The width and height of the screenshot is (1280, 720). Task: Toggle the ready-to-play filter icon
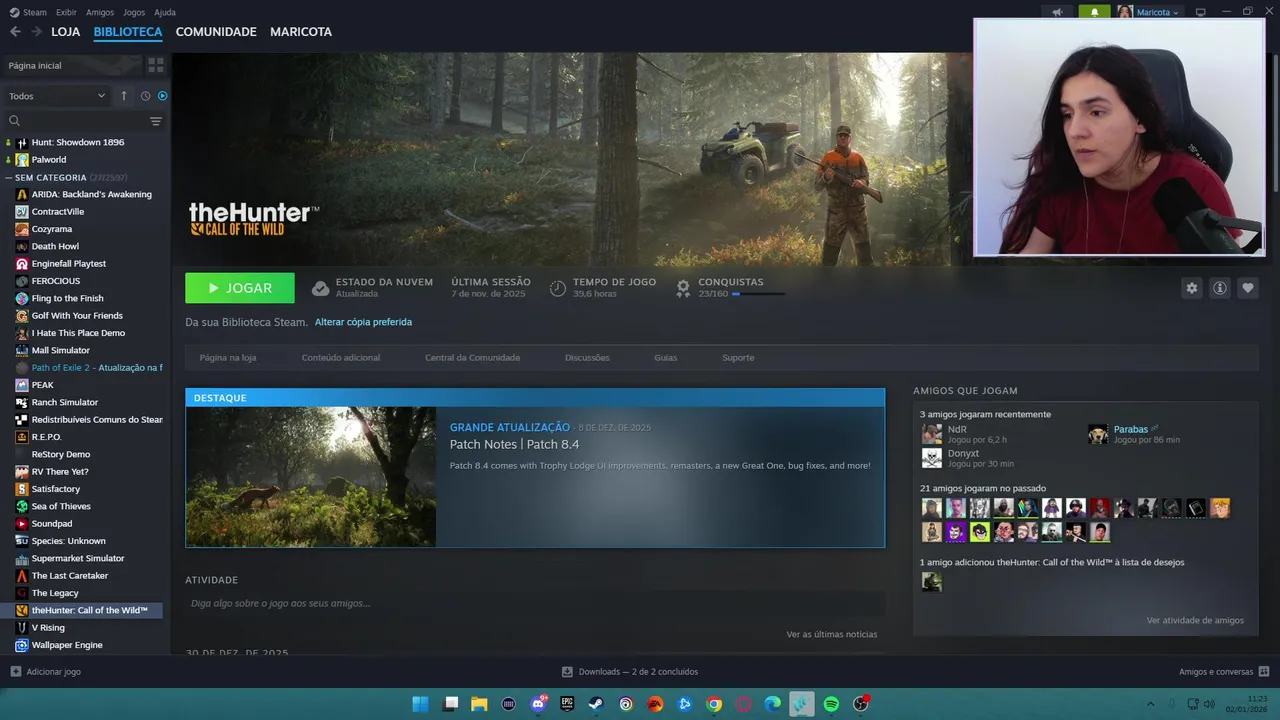(x=163, y=96)
